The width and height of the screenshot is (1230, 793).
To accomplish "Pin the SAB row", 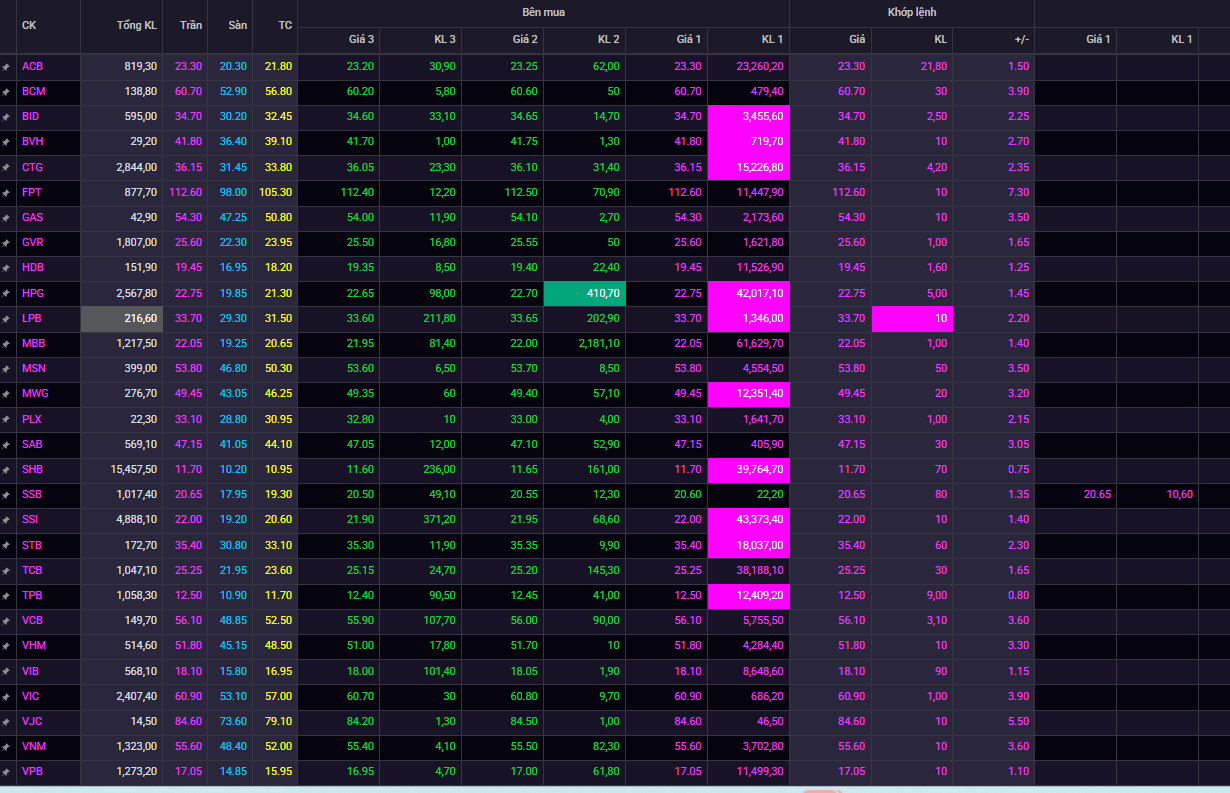I will pos(6,445).
